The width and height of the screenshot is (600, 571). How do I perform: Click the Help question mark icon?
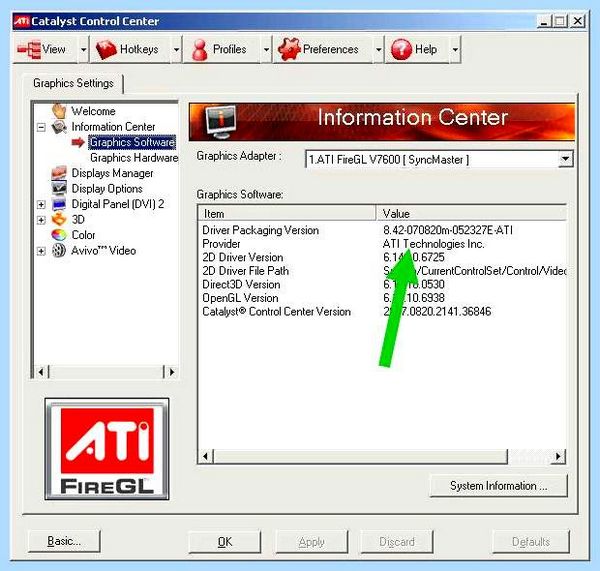click(401, 50)
